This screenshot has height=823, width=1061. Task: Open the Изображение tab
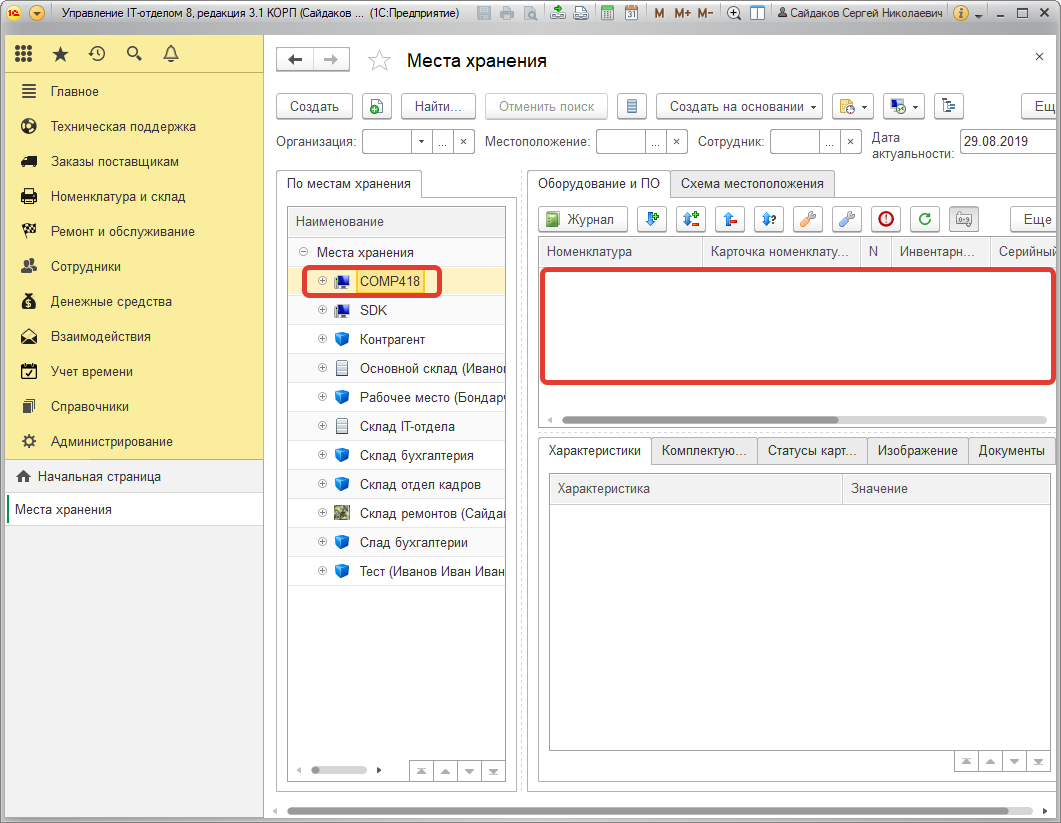point(918,451)
